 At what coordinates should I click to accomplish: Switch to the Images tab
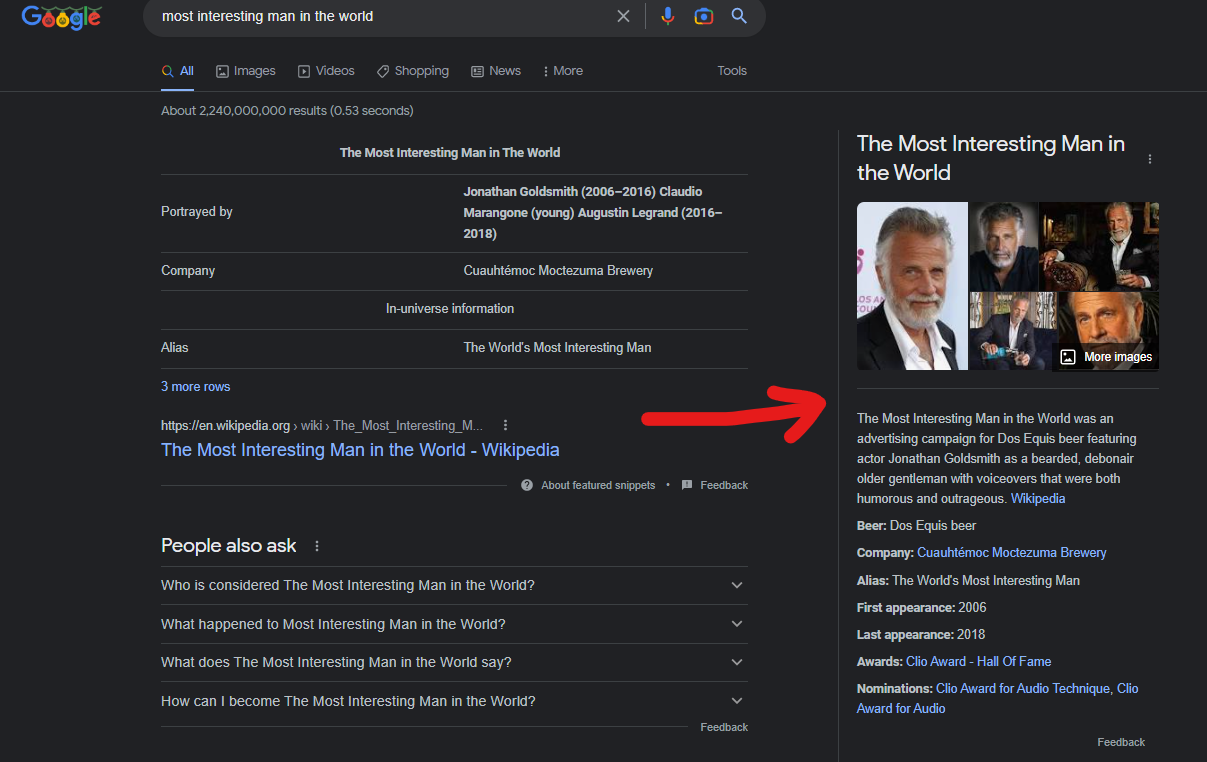coord(246,71)
